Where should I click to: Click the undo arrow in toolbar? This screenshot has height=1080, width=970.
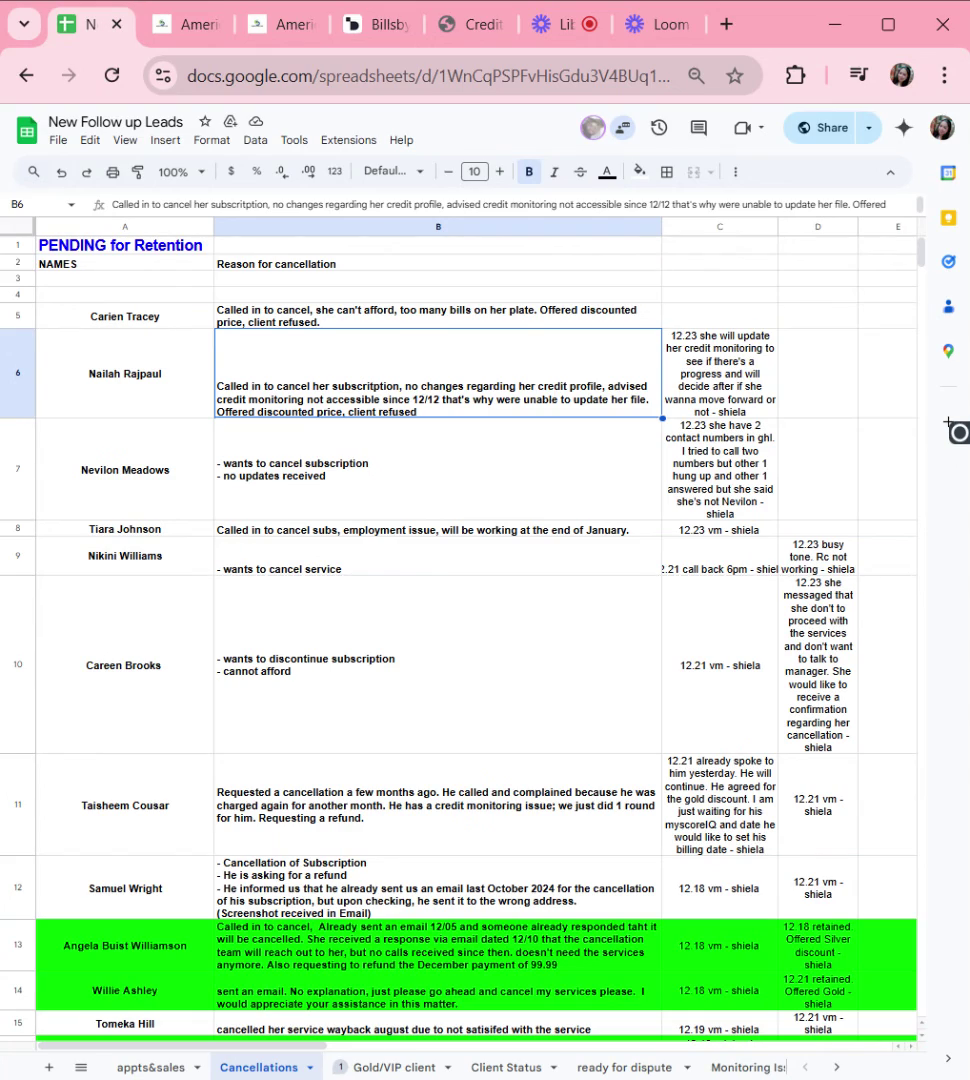(x=61, y=172)
